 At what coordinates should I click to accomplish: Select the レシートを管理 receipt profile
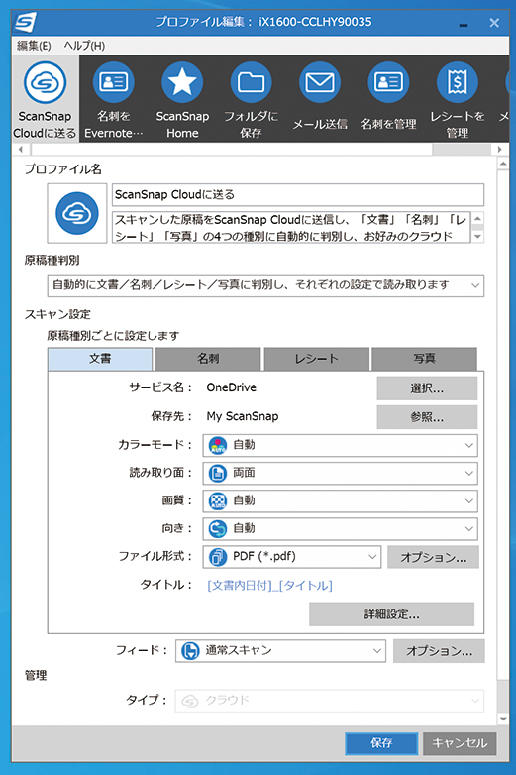457,82
